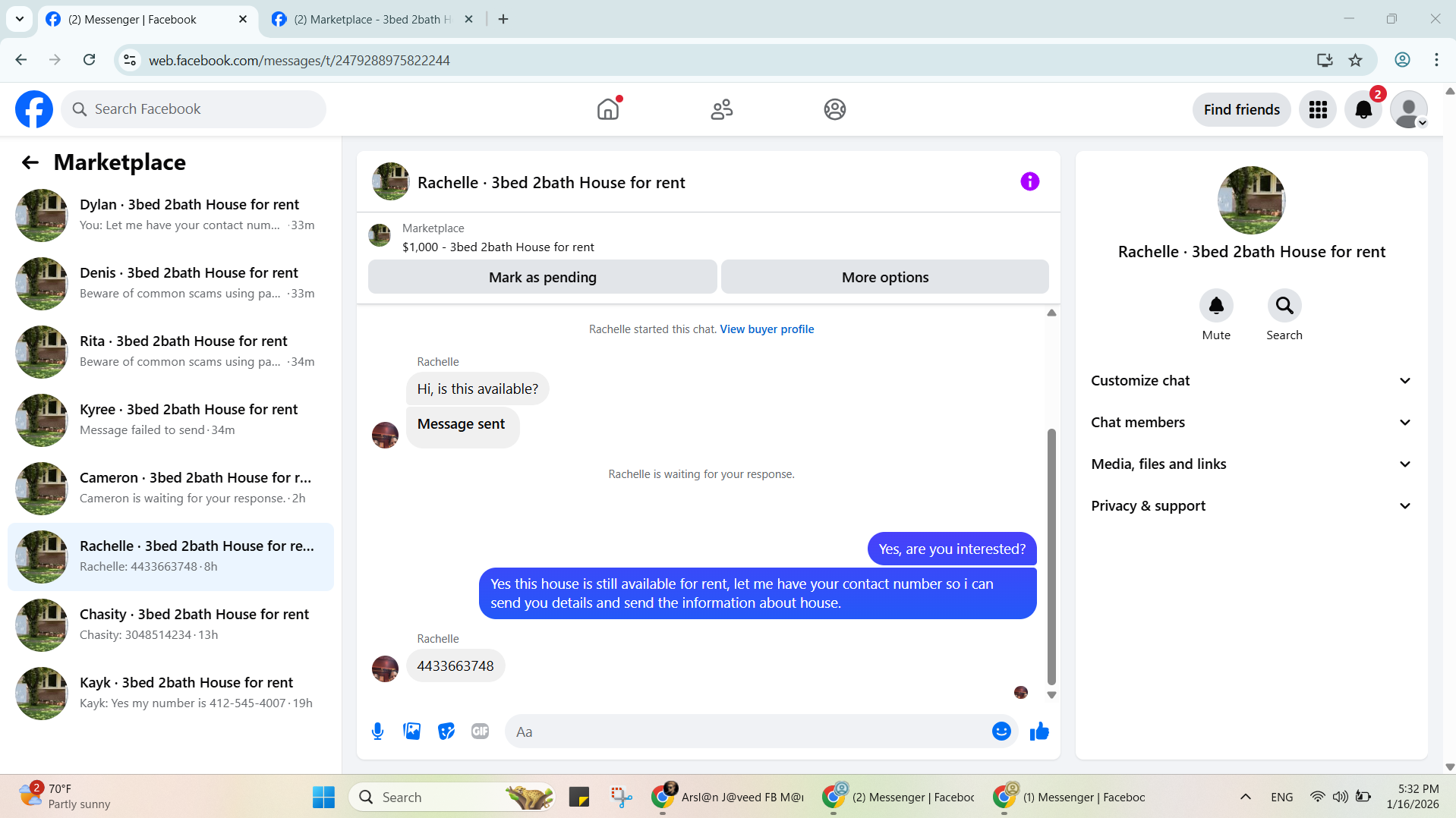Viewport: 1456px width, 818px height.
Task: Click the chat messages scrollbar thumb
Action: [x=1051, y=557]
